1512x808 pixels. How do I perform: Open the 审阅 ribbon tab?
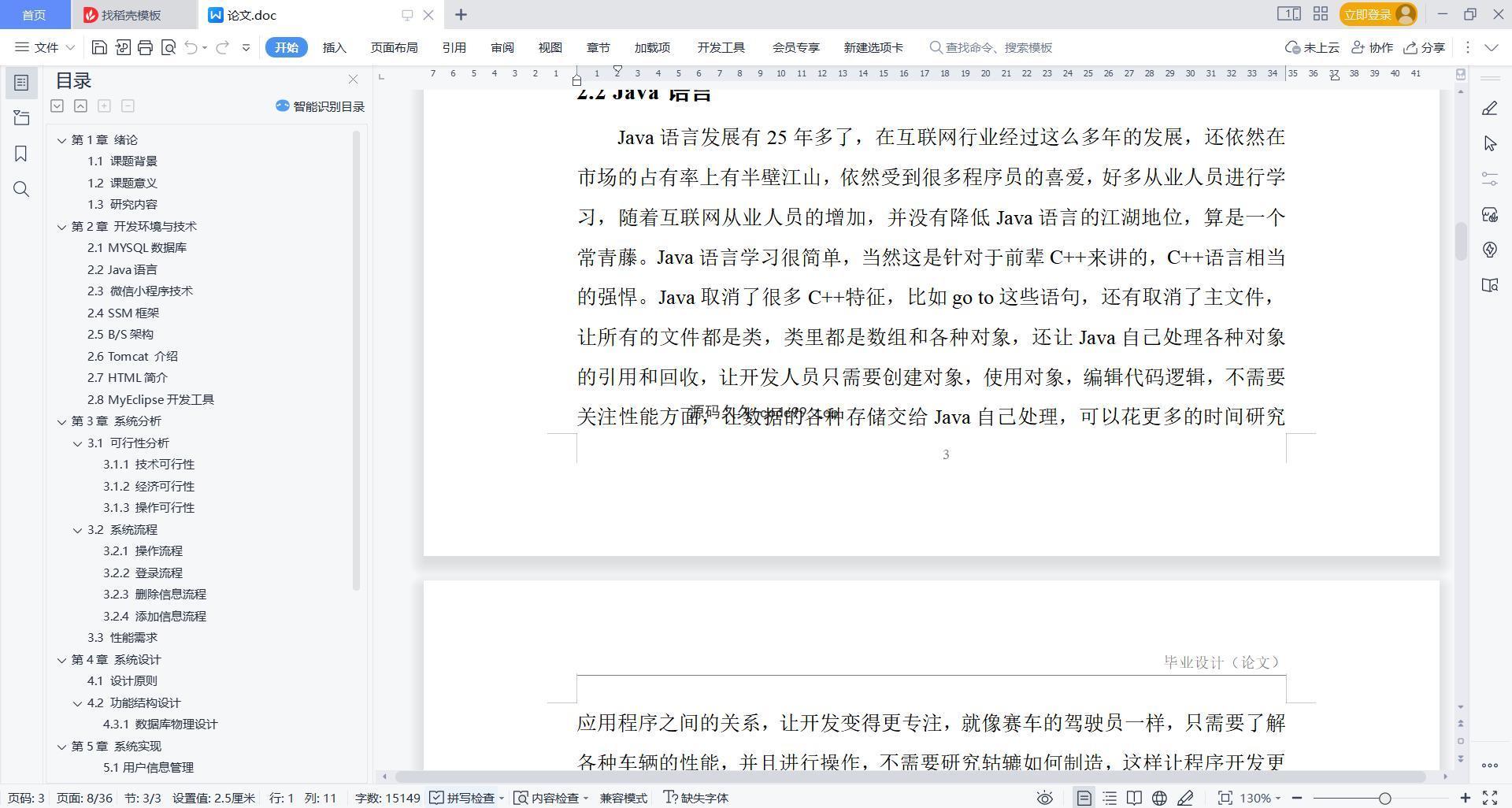click(x=502, y=47)
